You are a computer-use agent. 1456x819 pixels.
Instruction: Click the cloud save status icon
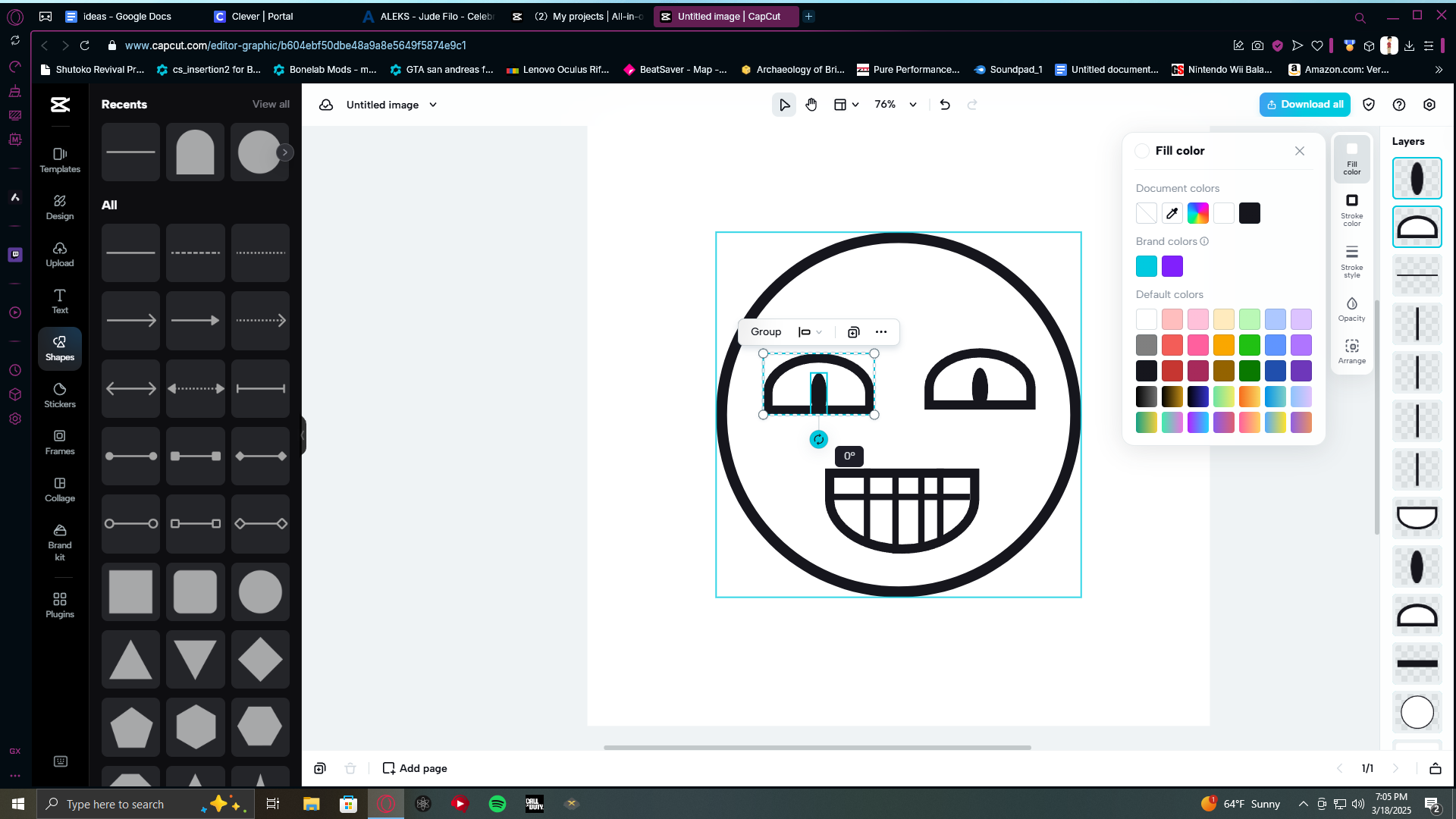pyautogui.click(x=326, y=105)
